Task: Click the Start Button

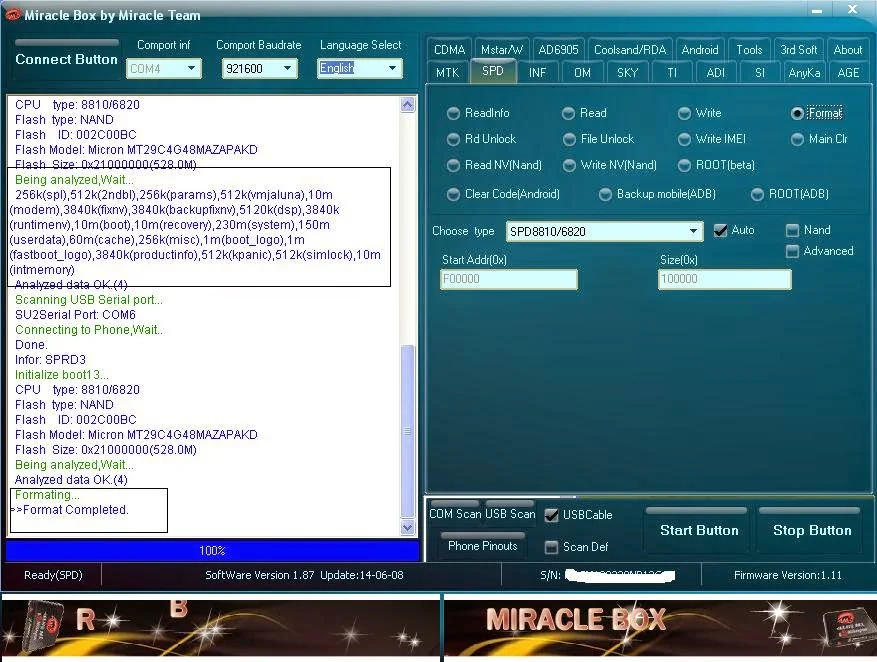Action: 699,530
